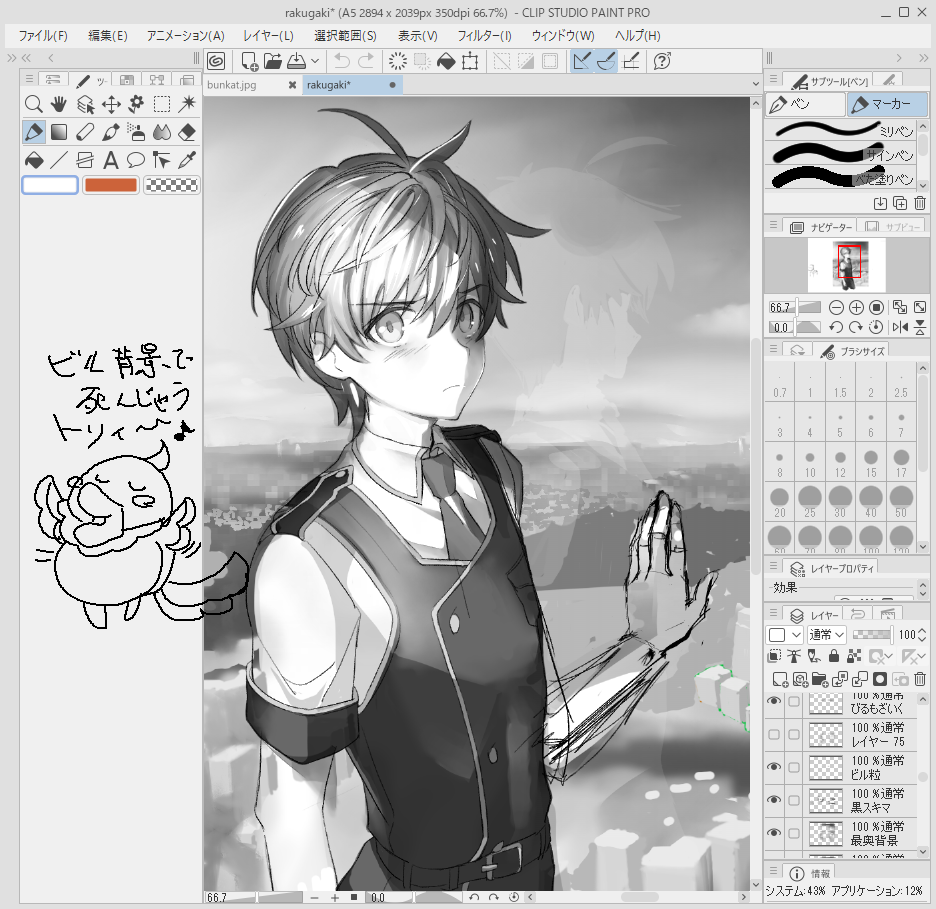Open the layer color dropdown arrow
936x909 pixels.
[x=796, y=634]
